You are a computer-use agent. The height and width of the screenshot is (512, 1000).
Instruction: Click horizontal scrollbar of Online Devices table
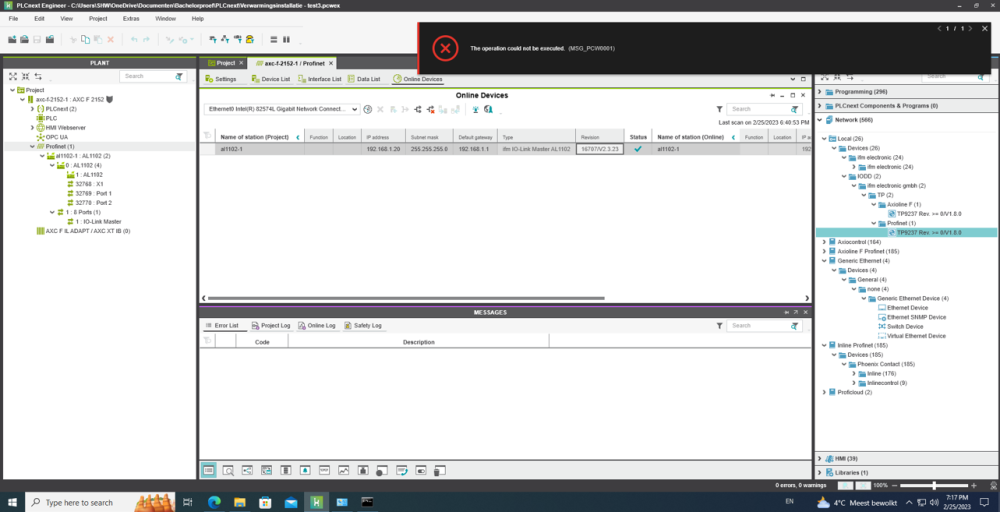point(405,298)
